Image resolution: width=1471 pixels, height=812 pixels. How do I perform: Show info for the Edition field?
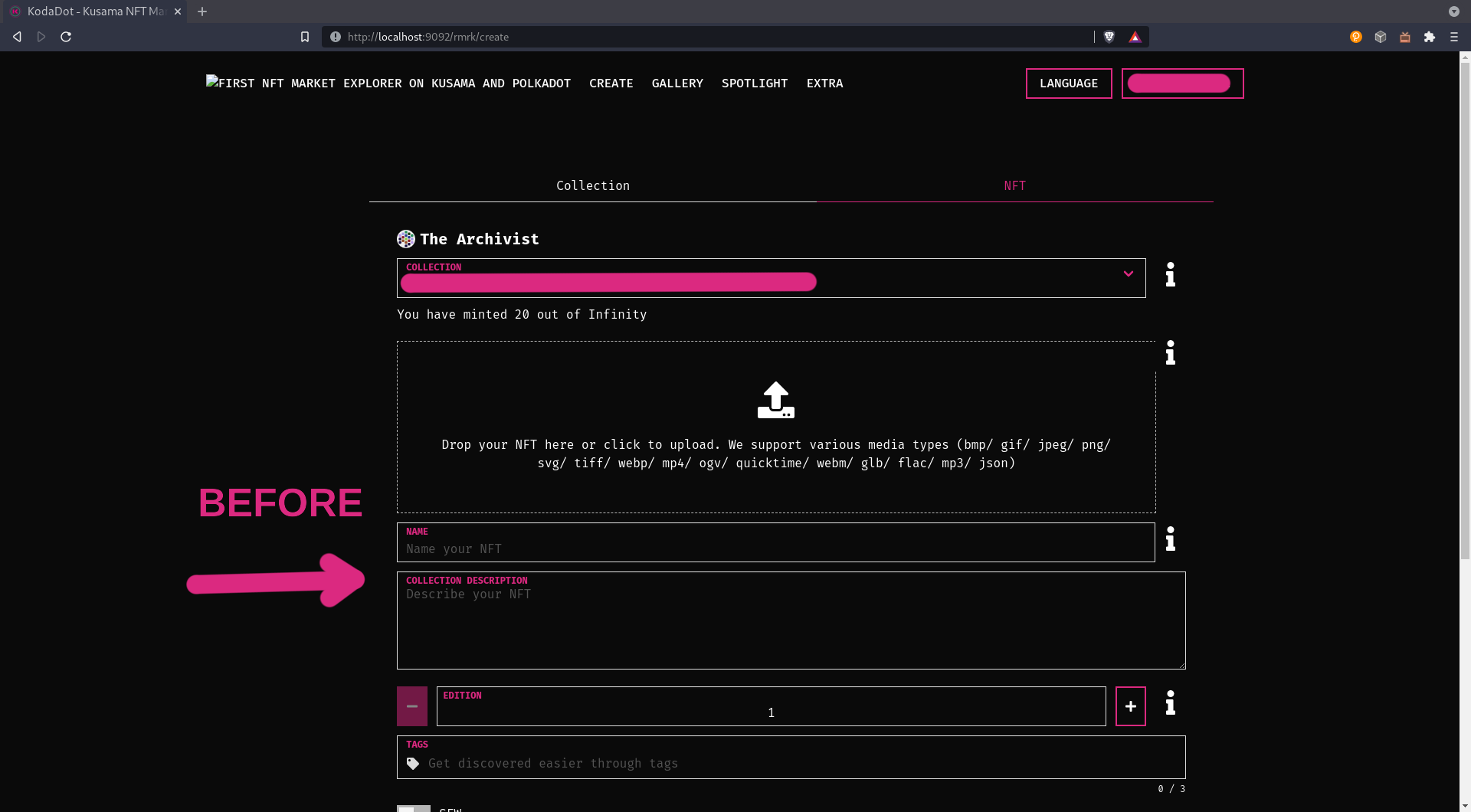(x=1171, y=702)
